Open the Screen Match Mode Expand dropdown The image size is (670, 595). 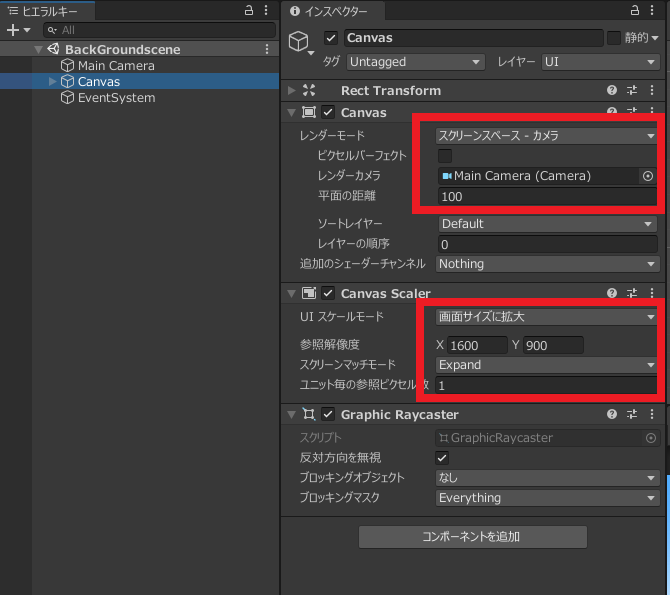[547, 365]
